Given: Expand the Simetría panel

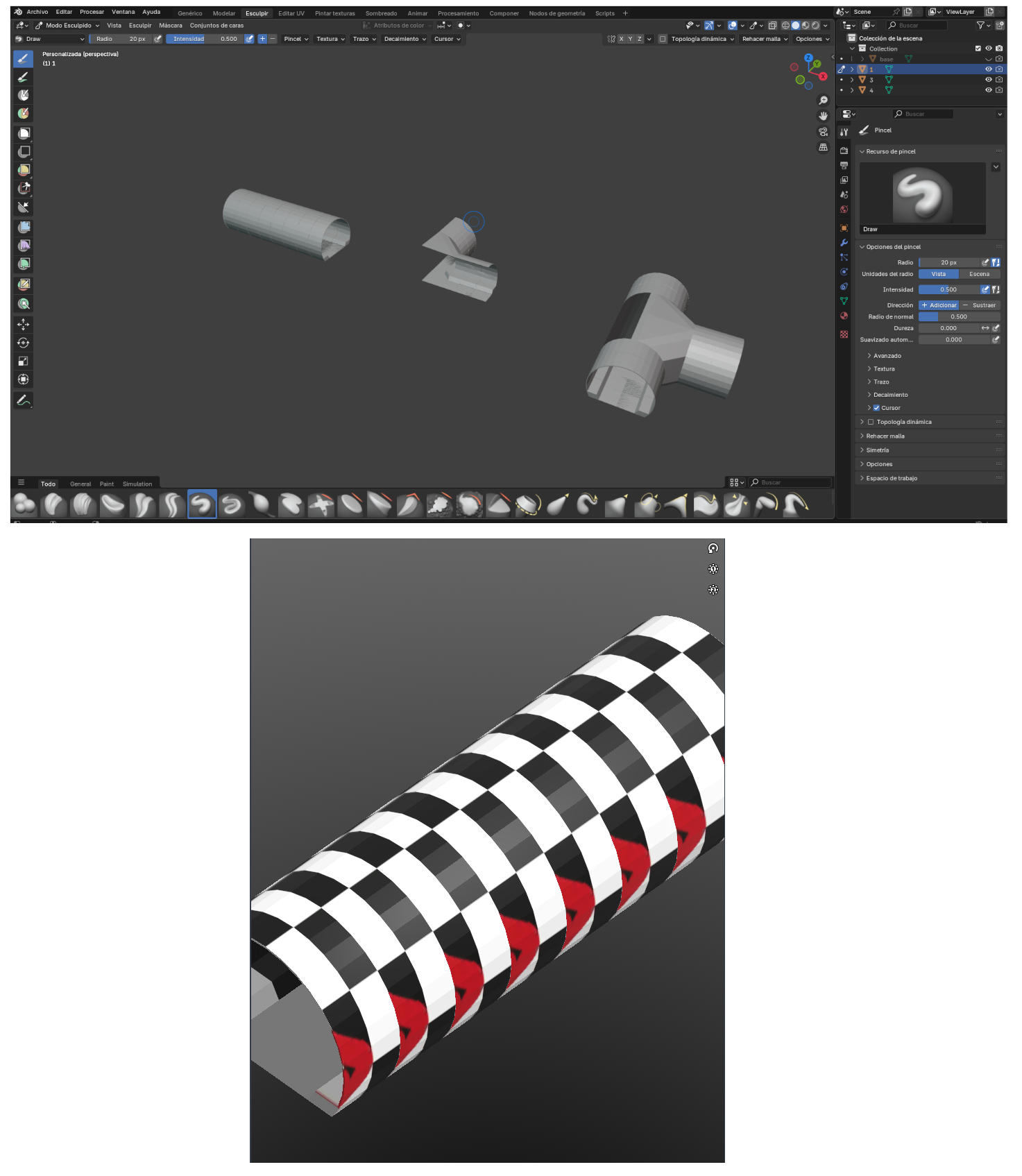Looking at the screenshot, I should point(877,450).
